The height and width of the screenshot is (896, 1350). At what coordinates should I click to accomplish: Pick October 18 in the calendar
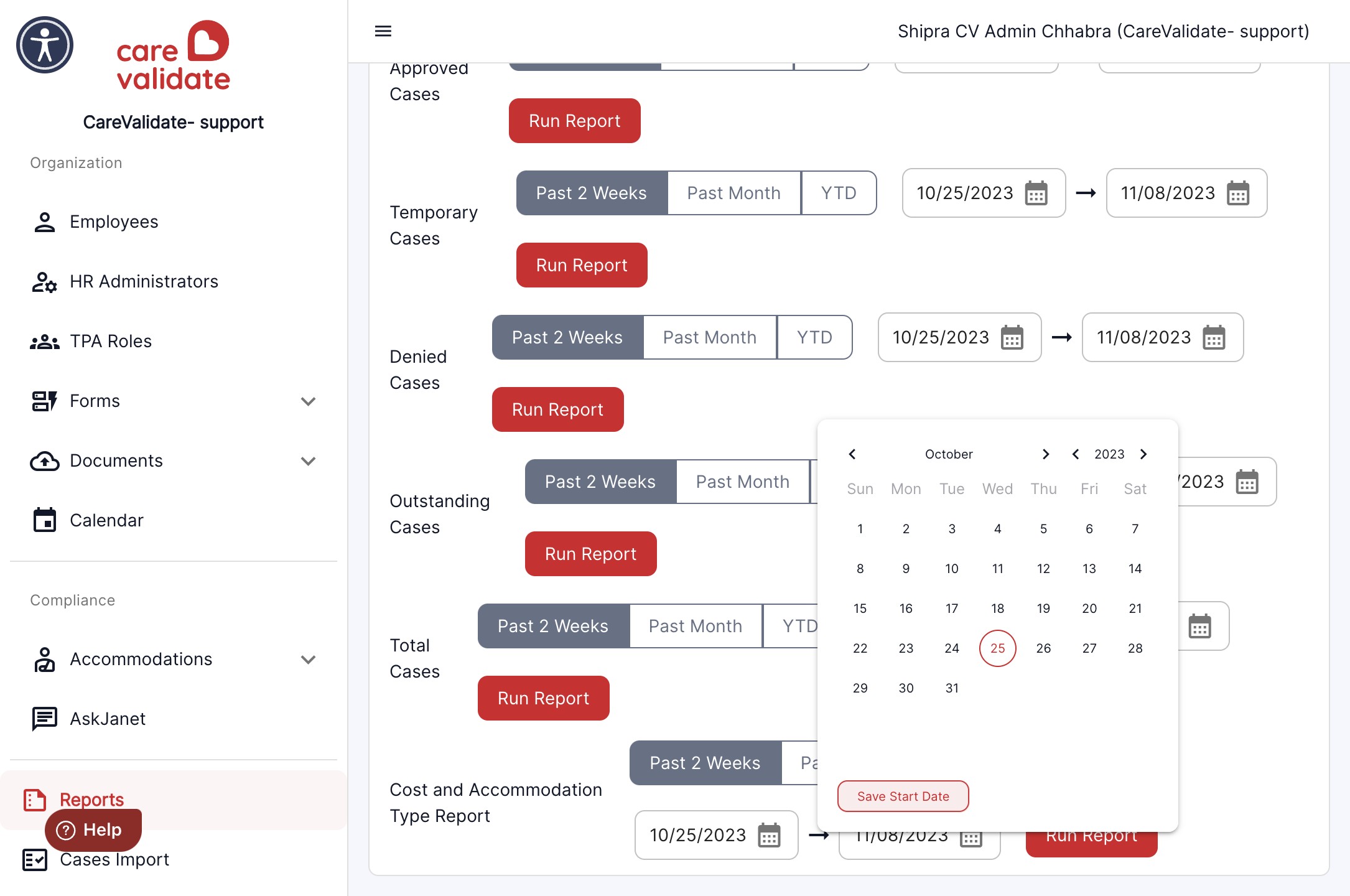tap(998, 609)
